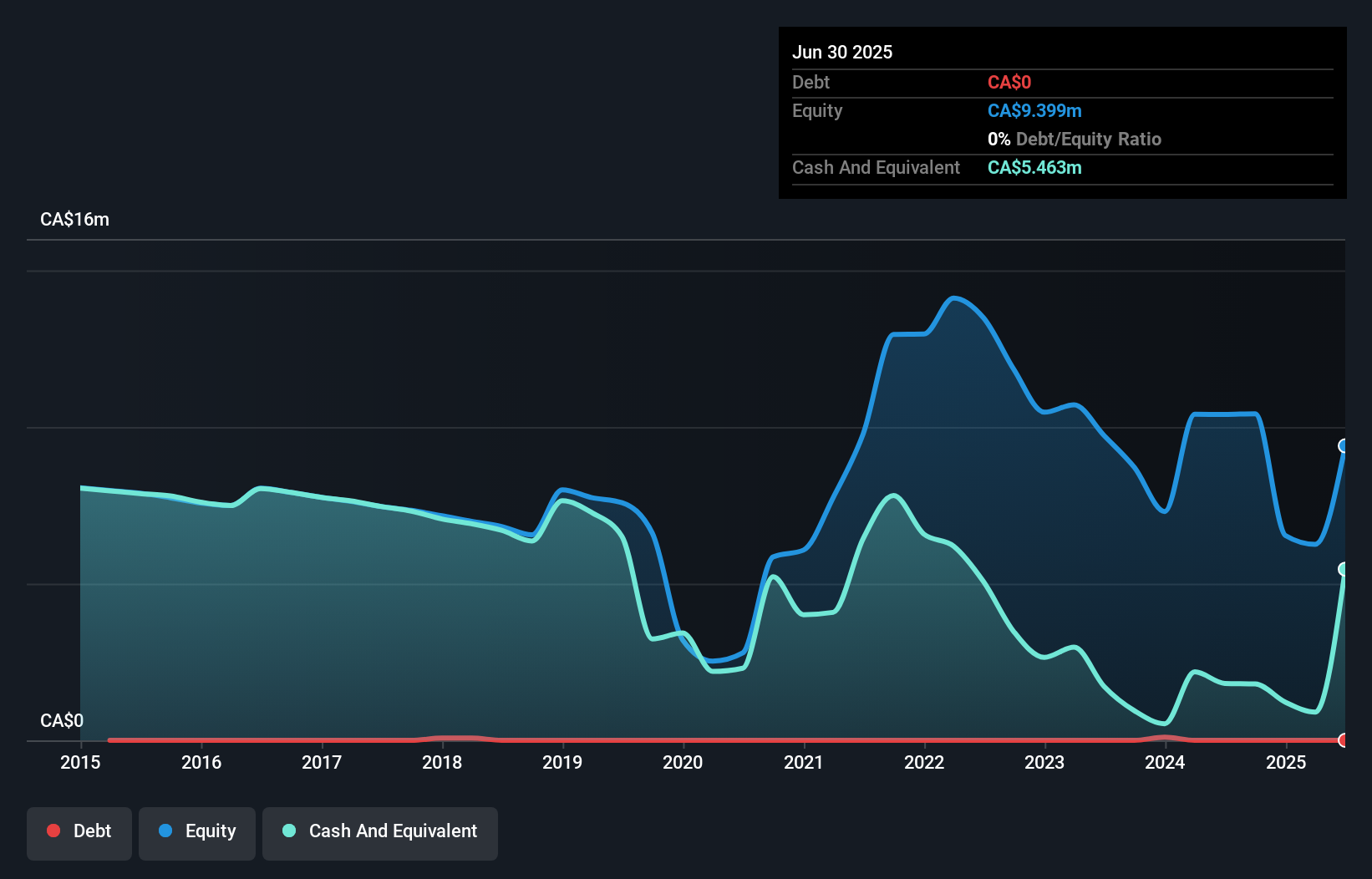Screen dimensions: 1372x879
Task: Select the red Debt endpoint marker
Action: (x=1344, y=740)
